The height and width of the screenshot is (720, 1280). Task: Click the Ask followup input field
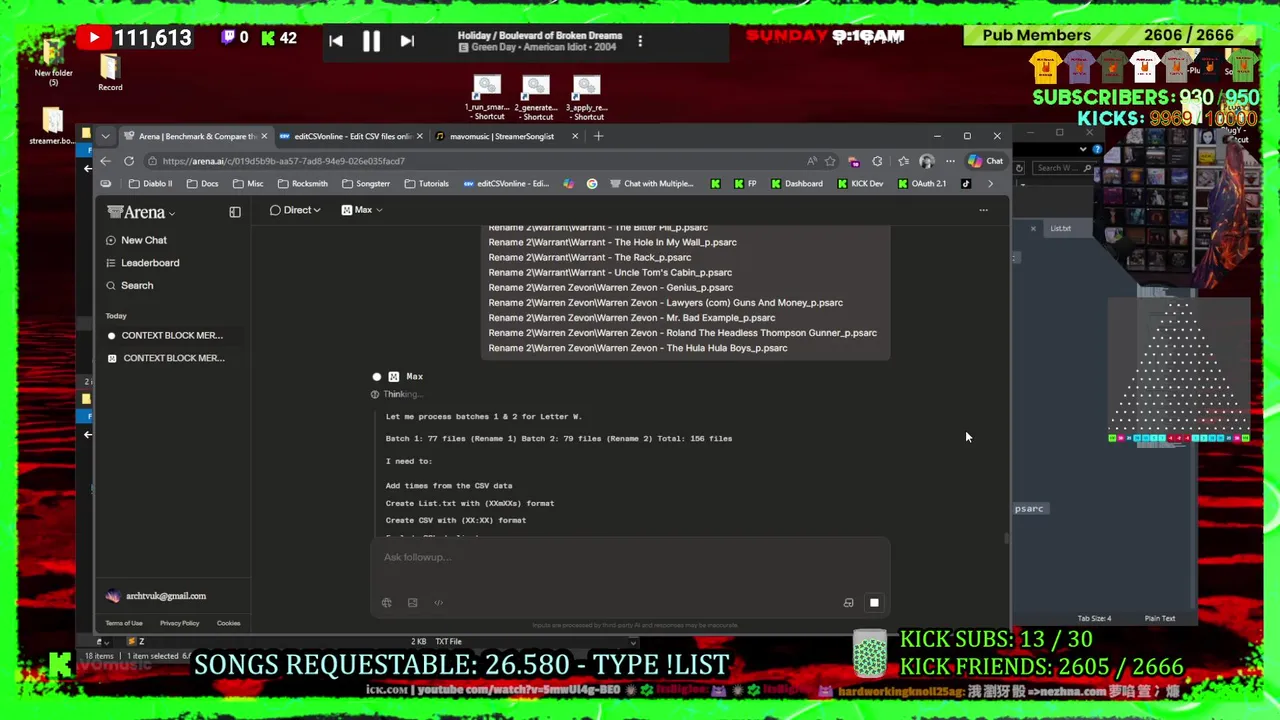point(630,558)
